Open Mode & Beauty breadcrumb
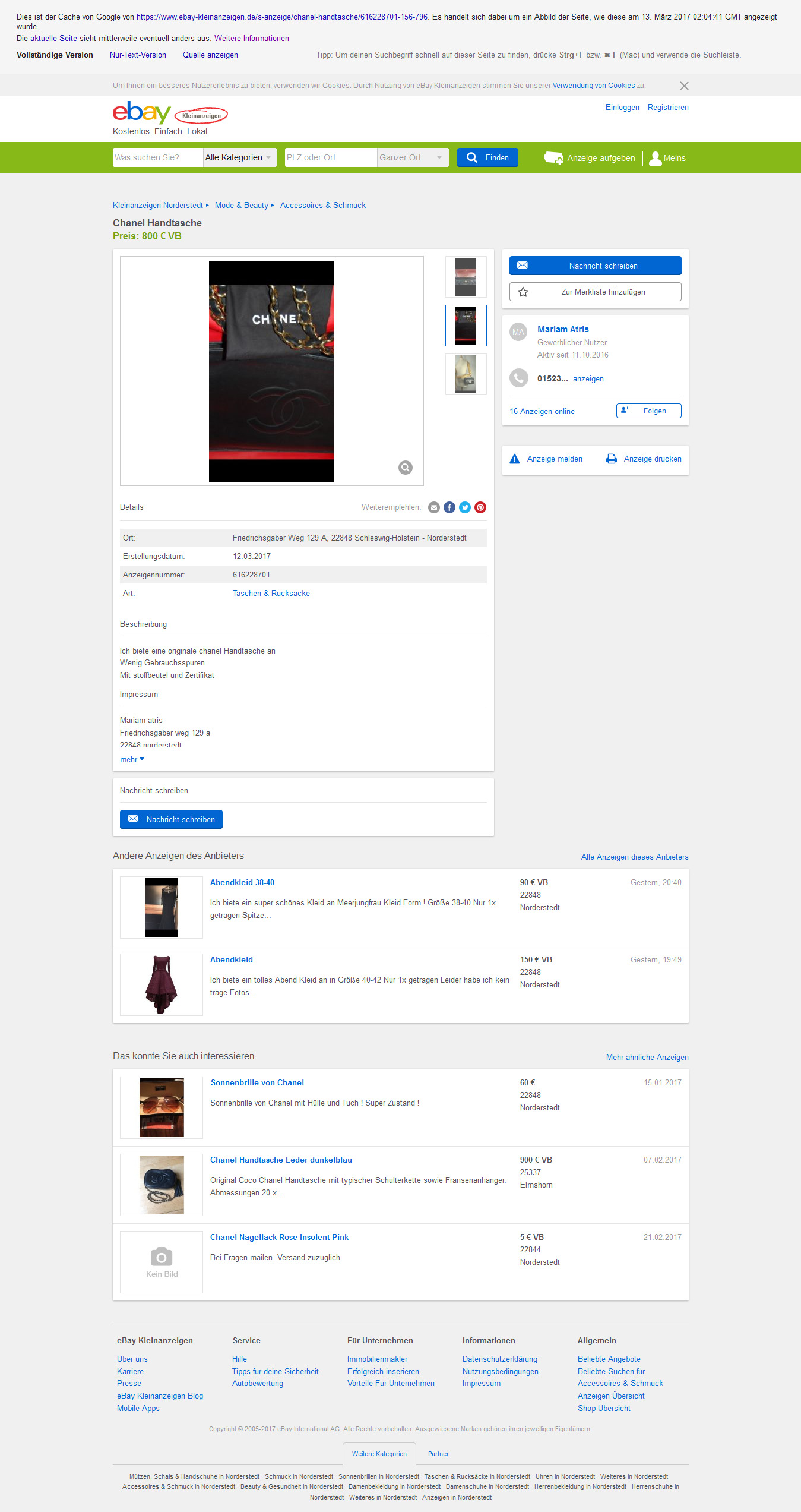801x1512 pixels. pos(242,206)
